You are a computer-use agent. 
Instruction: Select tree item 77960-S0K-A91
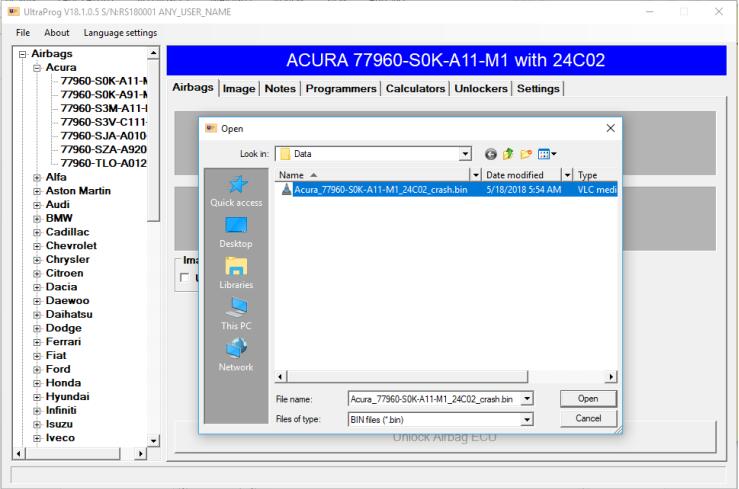[x=104, y=95]
